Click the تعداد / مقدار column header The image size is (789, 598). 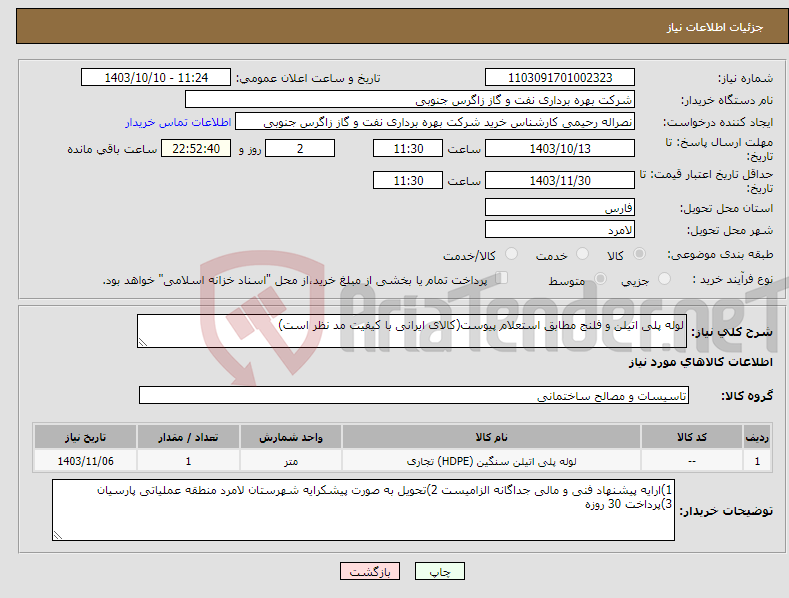pos(188,437)
